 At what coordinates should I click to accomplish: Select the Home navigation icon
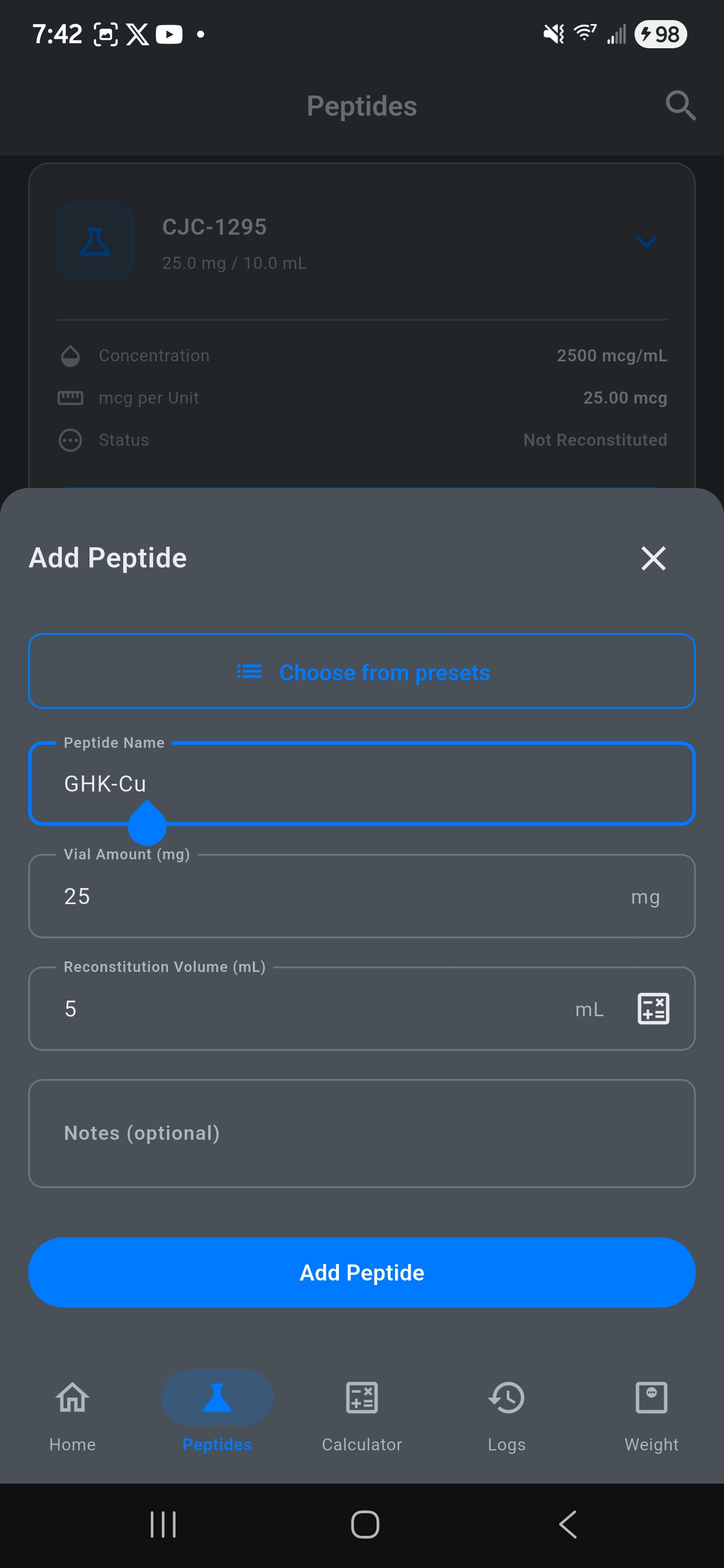point(72,1398)
